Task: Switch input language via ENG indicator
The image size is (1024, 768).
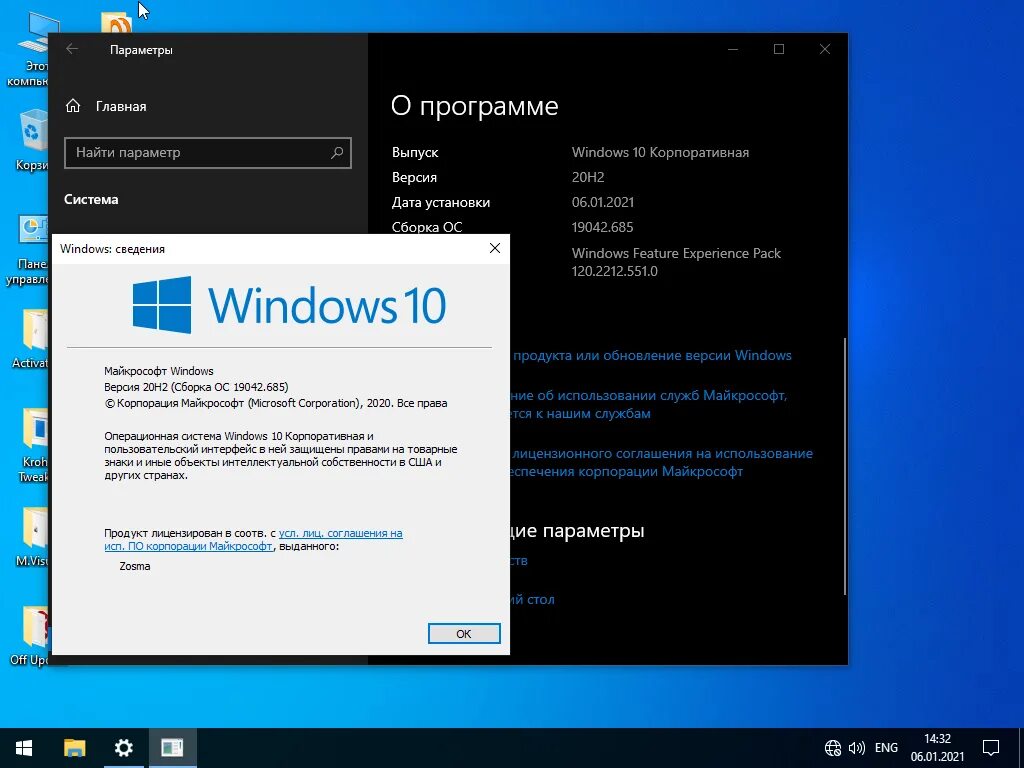Action: click(886, 748)
